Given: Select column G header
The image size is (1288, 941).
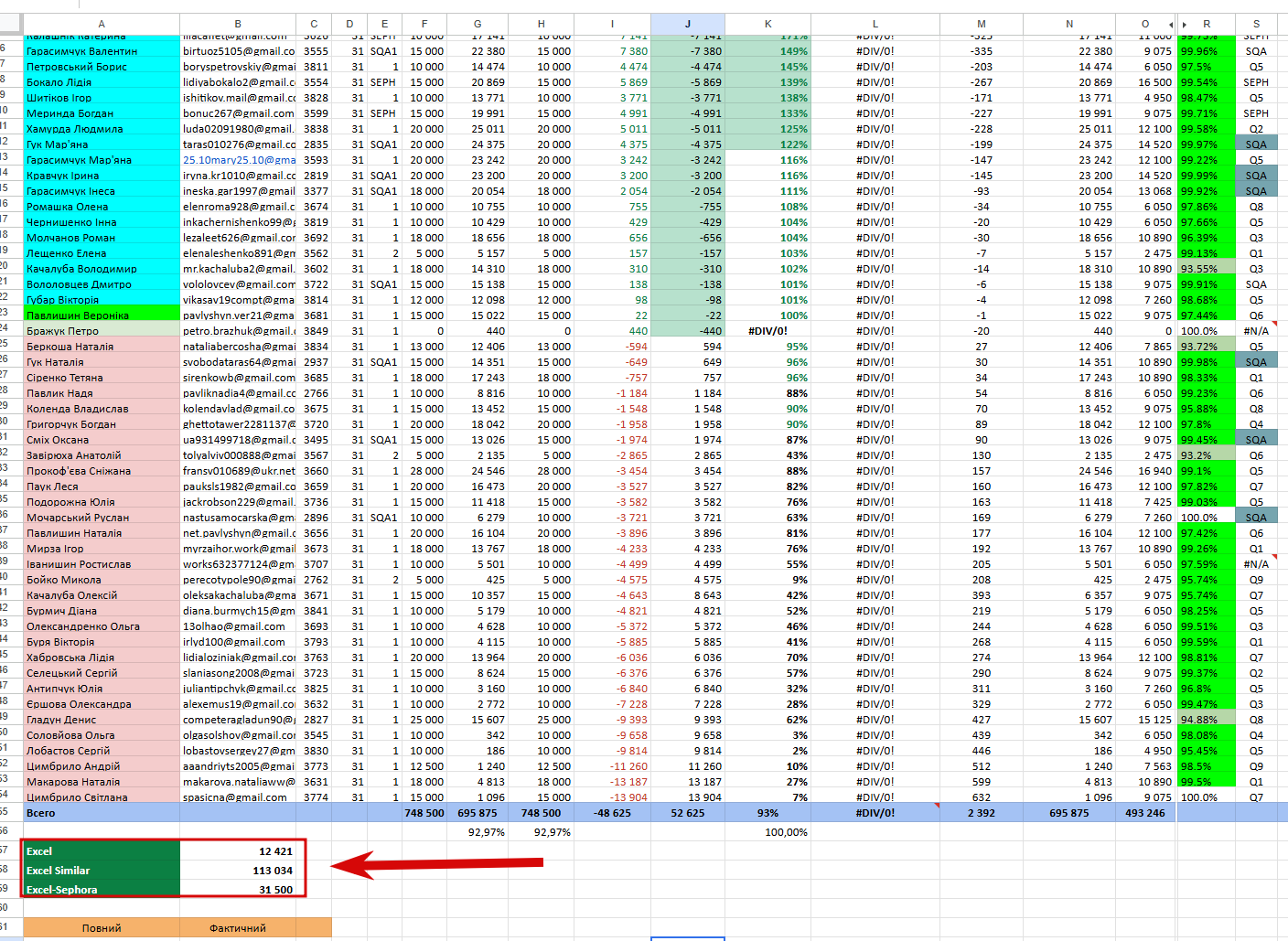Looking at the screenshot, I should pyautogui.click(x=478, y=24).
